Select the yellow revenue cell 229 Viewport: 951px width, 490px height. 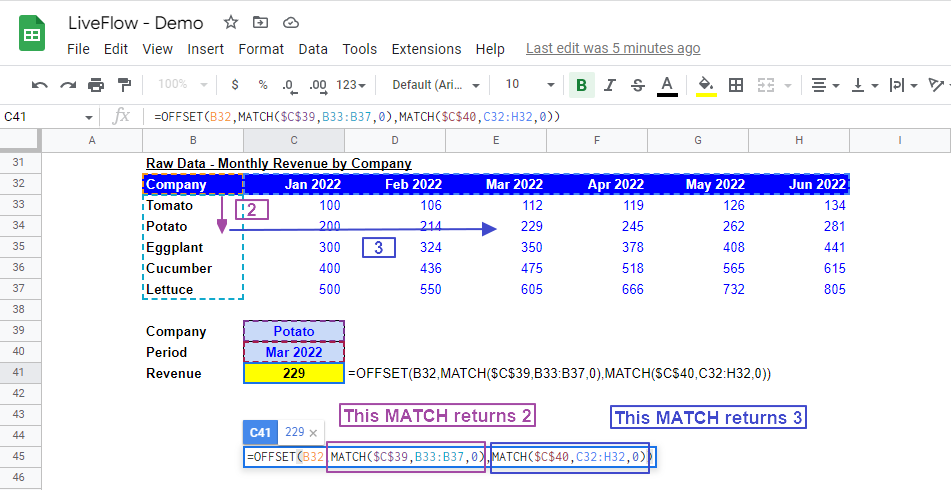[294, 373]
